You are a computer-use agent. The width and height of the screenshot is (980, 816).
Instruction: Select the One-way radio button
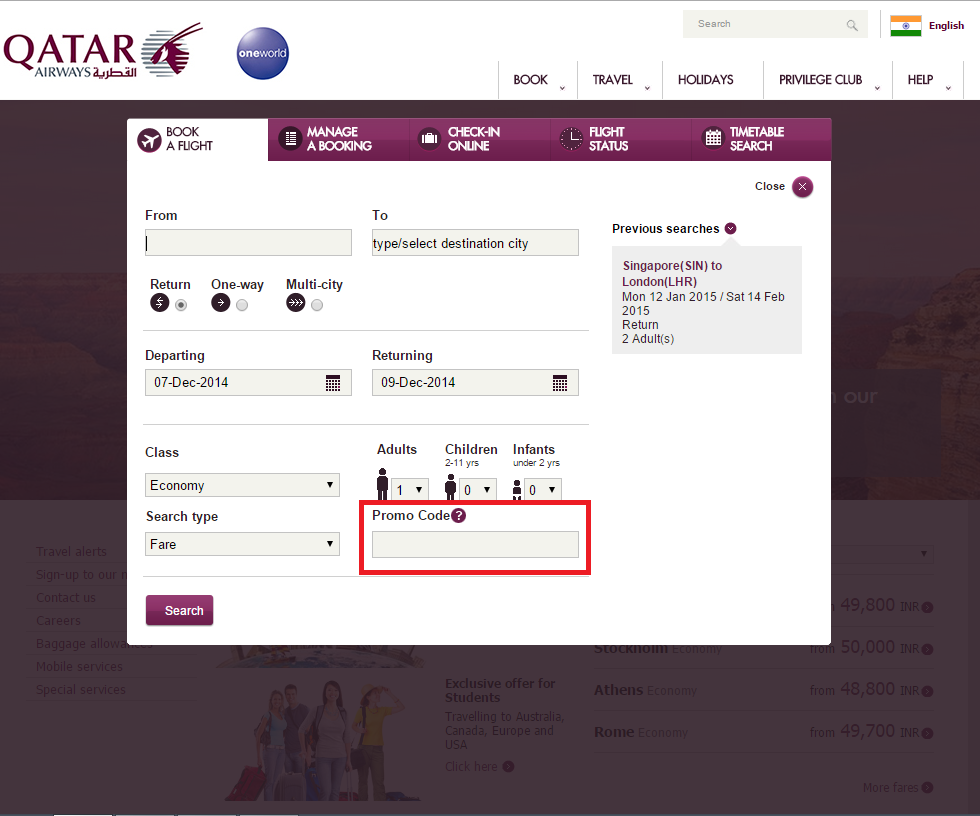click(x=242, y=305)
